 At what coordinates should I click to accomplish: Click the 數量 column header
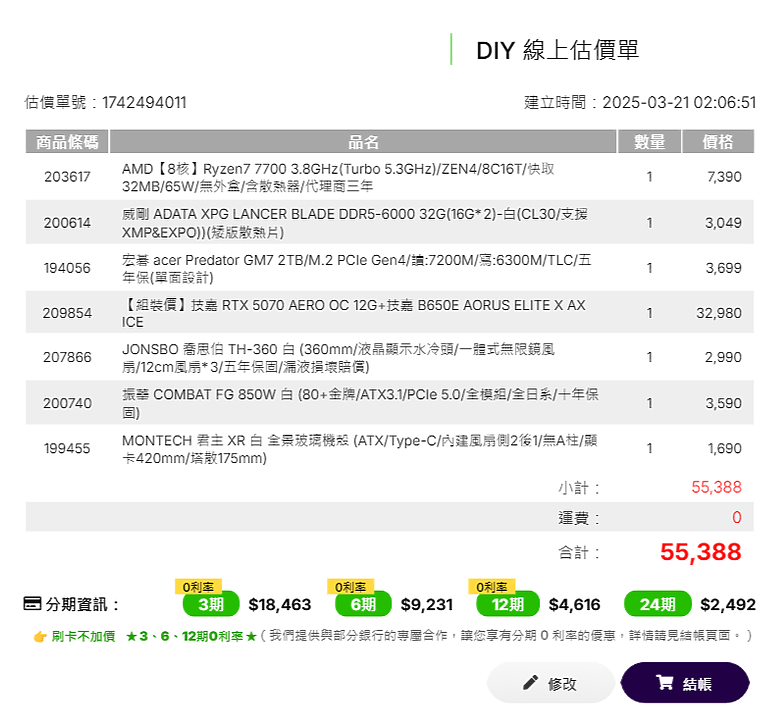pyautogui.click(x=649, y=142)
